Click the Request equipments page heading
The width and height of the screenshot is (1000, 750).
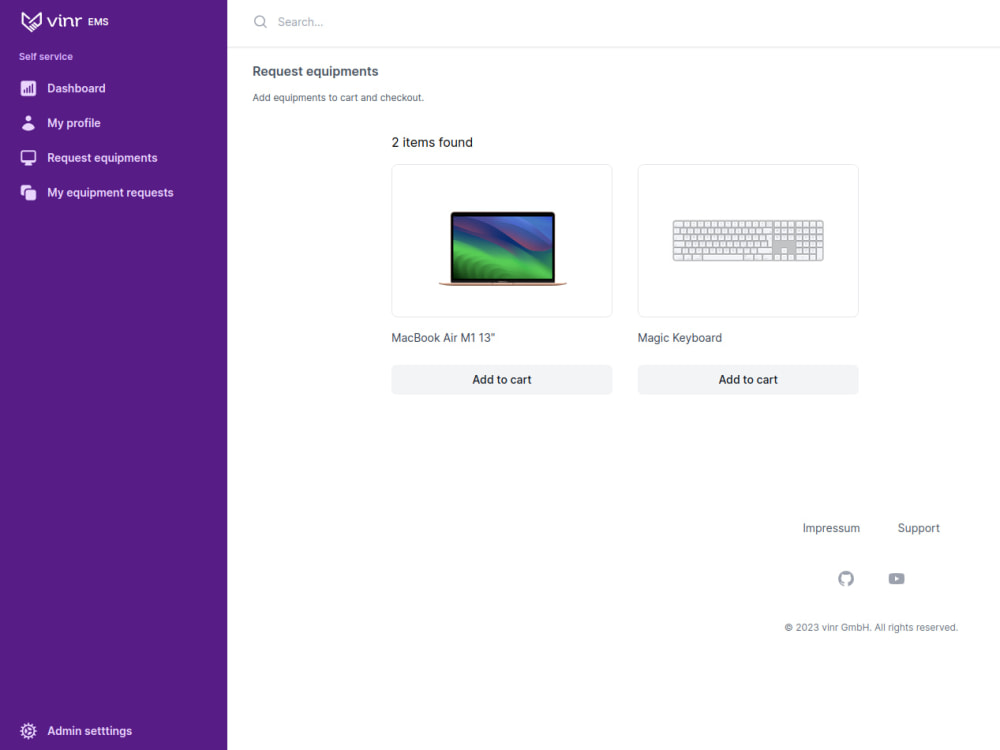(x=315, y=71)
